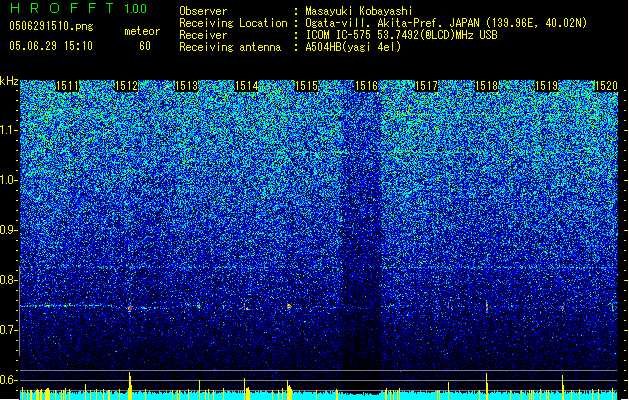Click the meteor label
This screenshot has height=400, width=629.
pyautogui.click(x=142, y=31)
